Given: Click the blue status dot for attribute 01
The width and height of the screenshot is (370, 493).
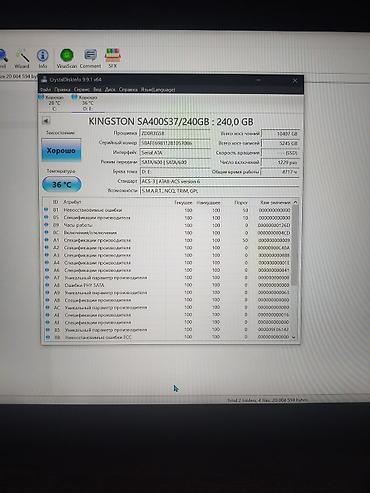Looking at the screenshot, I should [46, 210].
